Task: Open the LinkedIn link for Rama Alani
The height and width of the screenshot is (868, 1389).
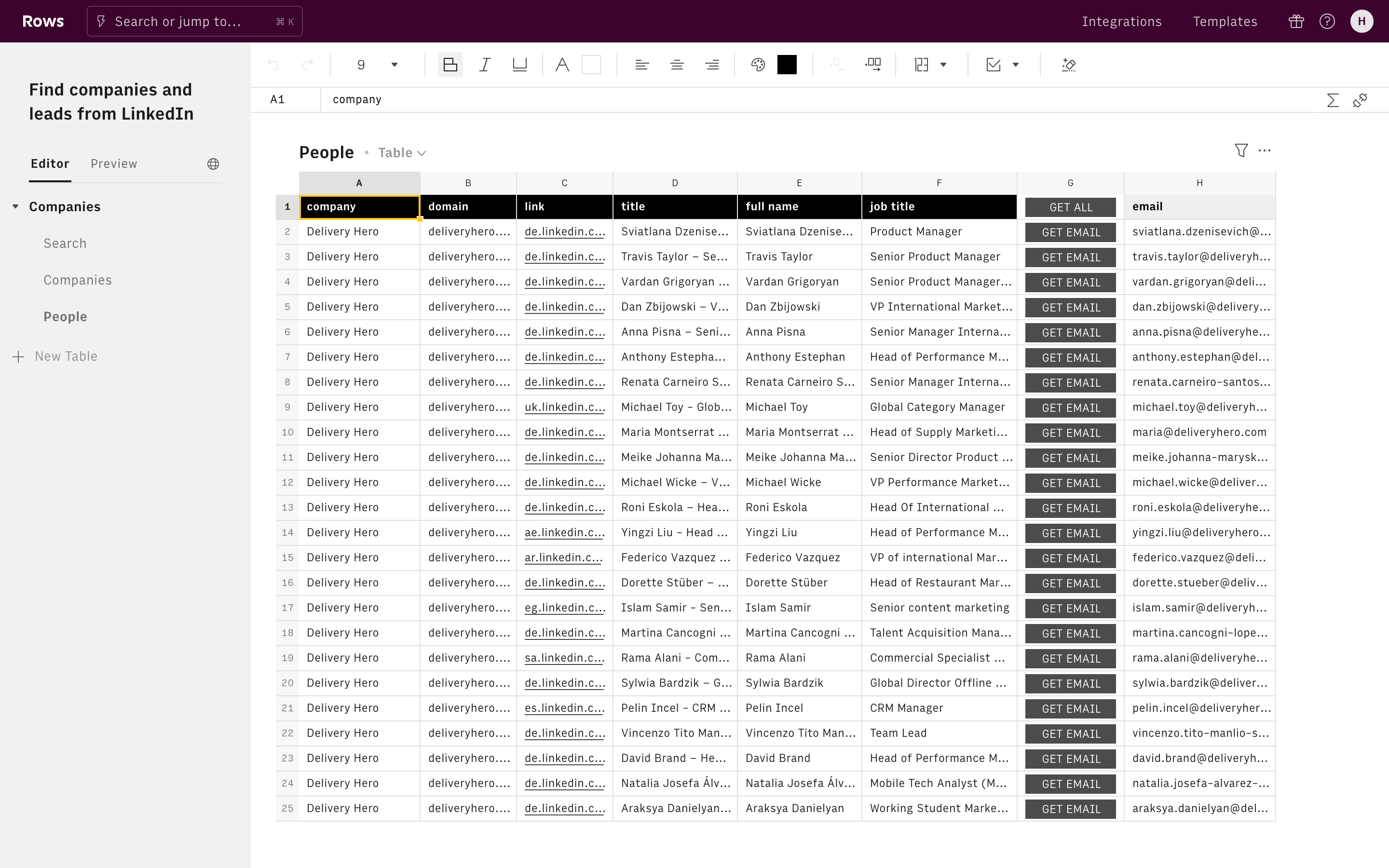Action: [x=564, y=658]
